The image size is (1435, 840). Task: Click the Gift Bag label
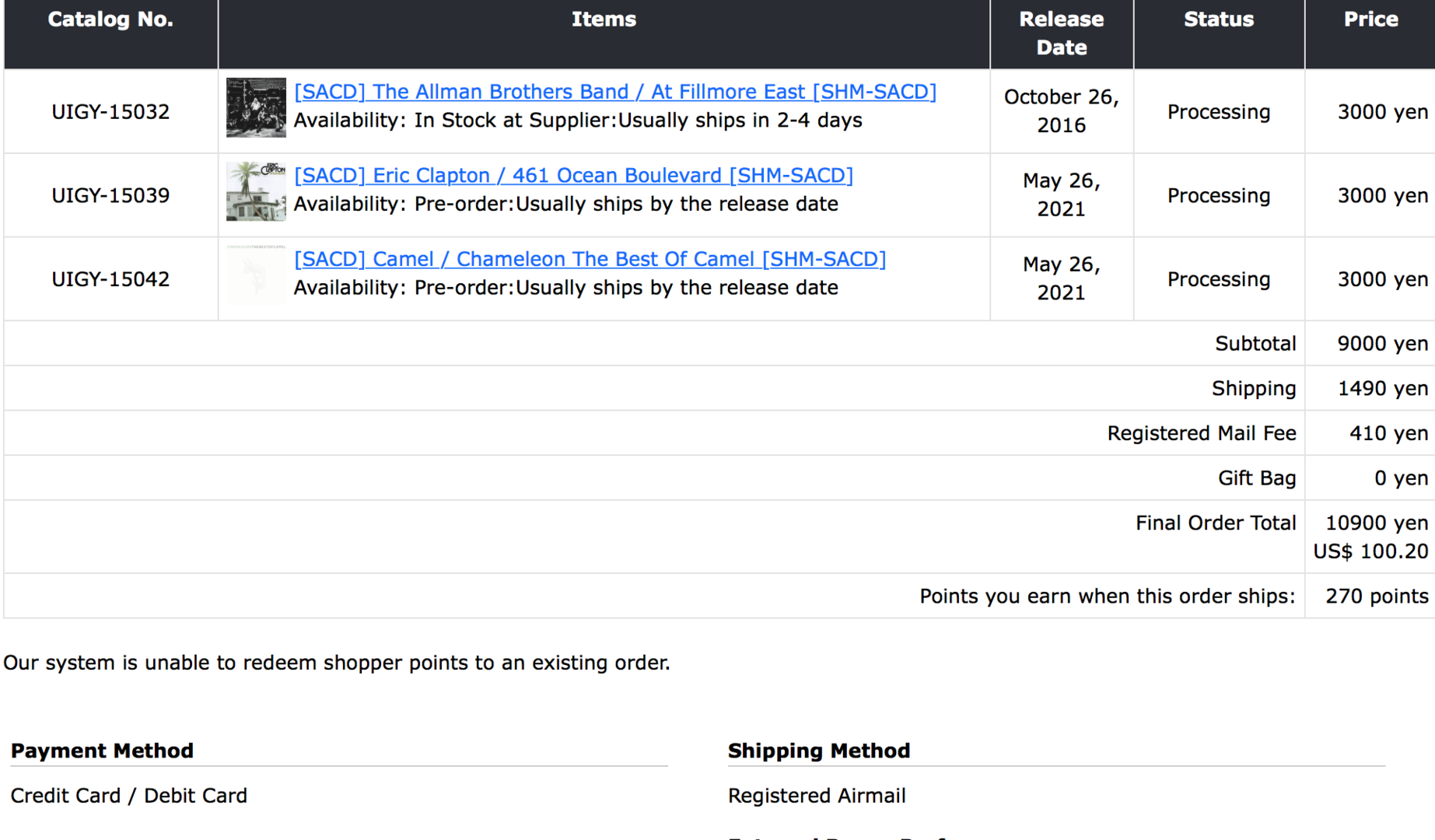click(x=1257, y=479)
